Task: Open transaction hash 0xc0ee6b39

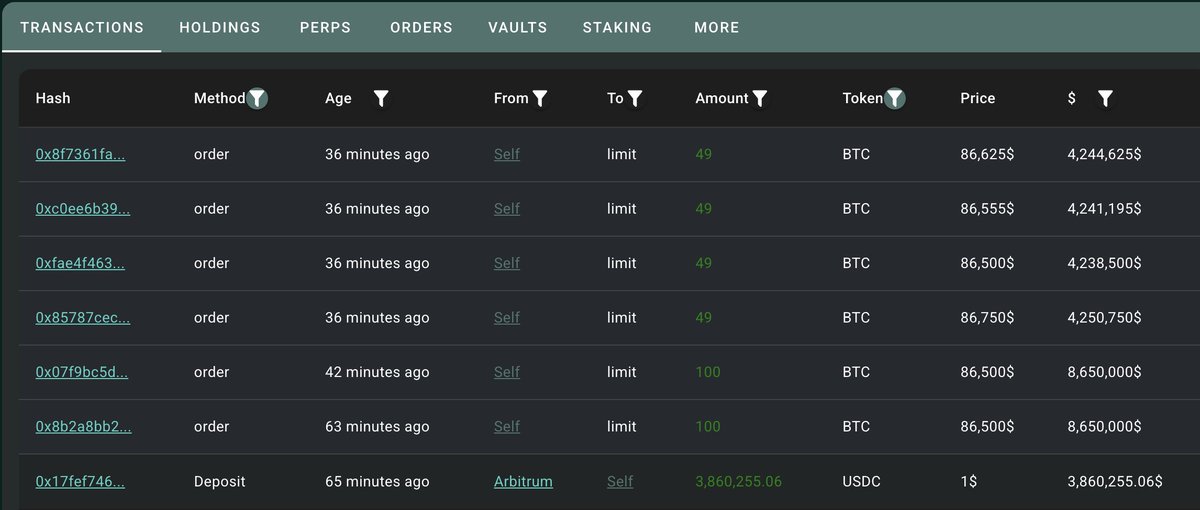Action: [x=82, y=209]
